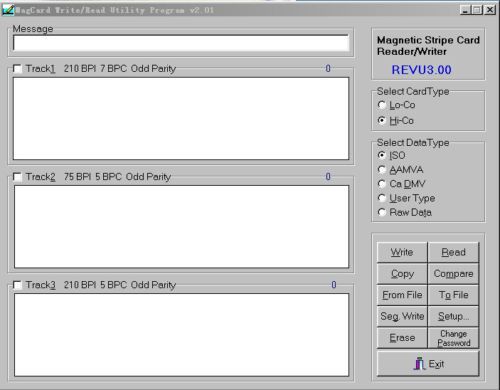This screenshot has height=390, width=500.
Task: Enable the Track3 checkbox
Action: [x=17, y=285]
